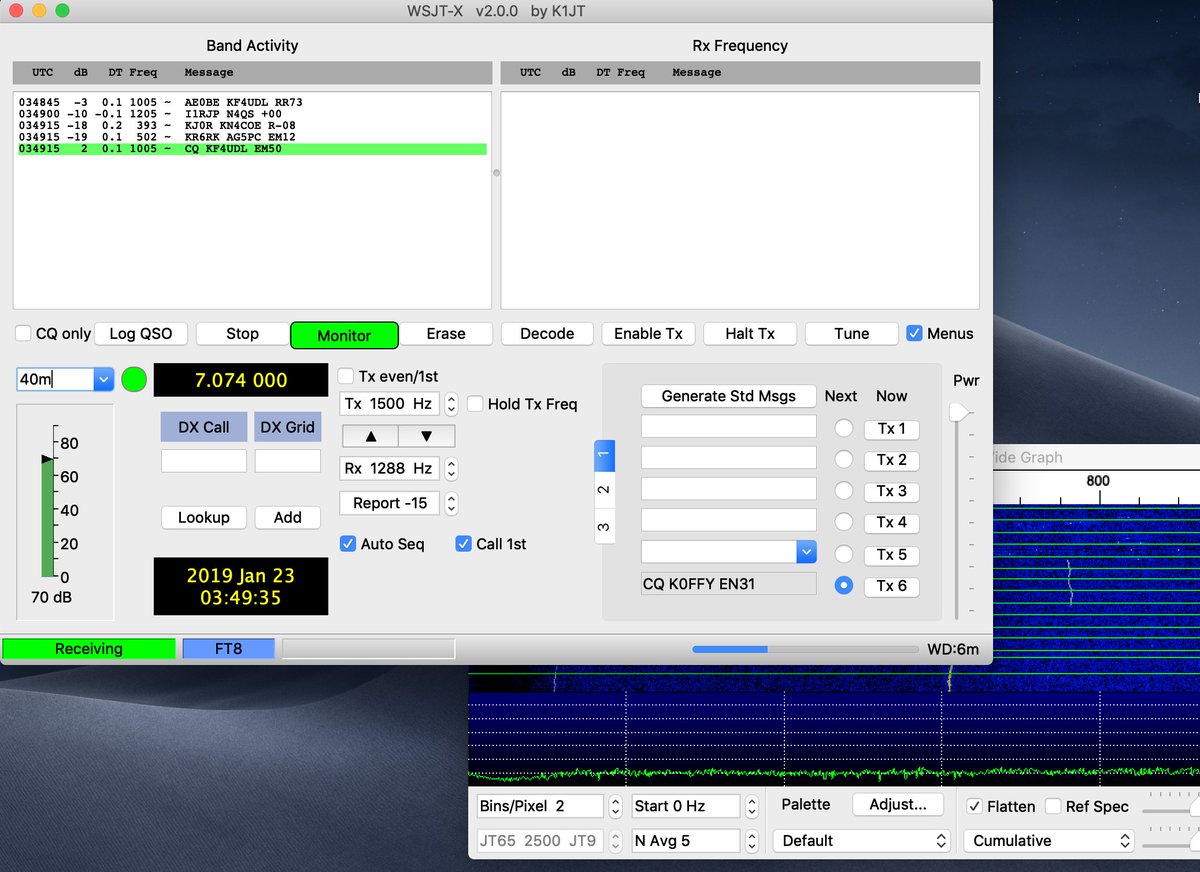Click Enable Tx button
Screen dimensions: 1200x872
(x=648, y=334)
